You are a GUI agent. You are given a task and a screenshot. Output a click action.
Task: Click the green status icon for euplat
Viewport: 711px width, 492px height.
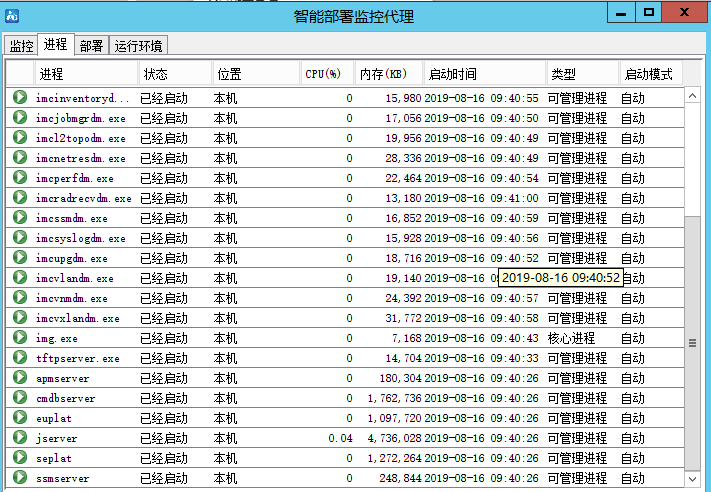coord(20,417)
